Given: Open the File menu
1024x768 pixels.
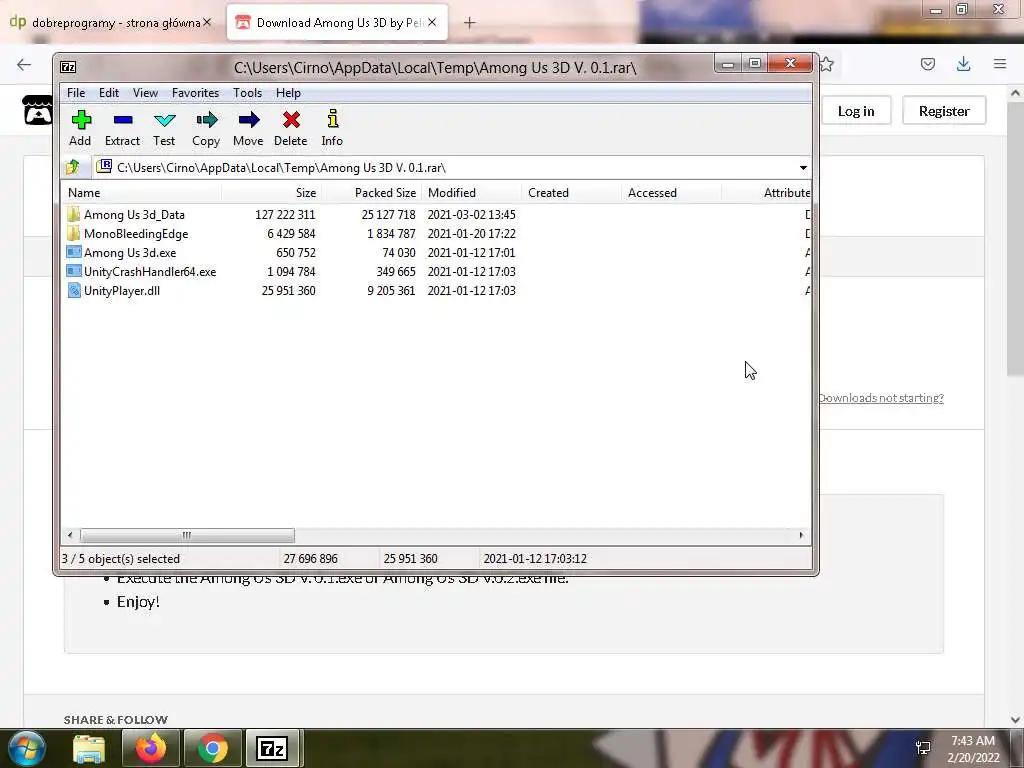Looking at the screenshot, I should pyautogui.click(x=76, y=93).
